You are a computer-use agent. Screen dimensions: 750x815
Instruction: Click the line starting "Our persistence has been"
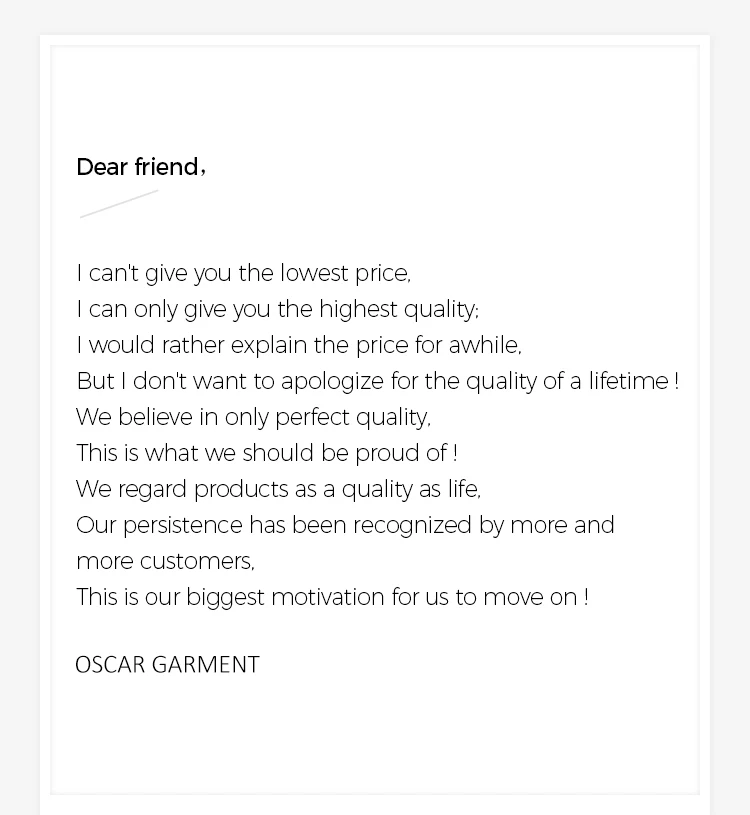pos(345,525)
